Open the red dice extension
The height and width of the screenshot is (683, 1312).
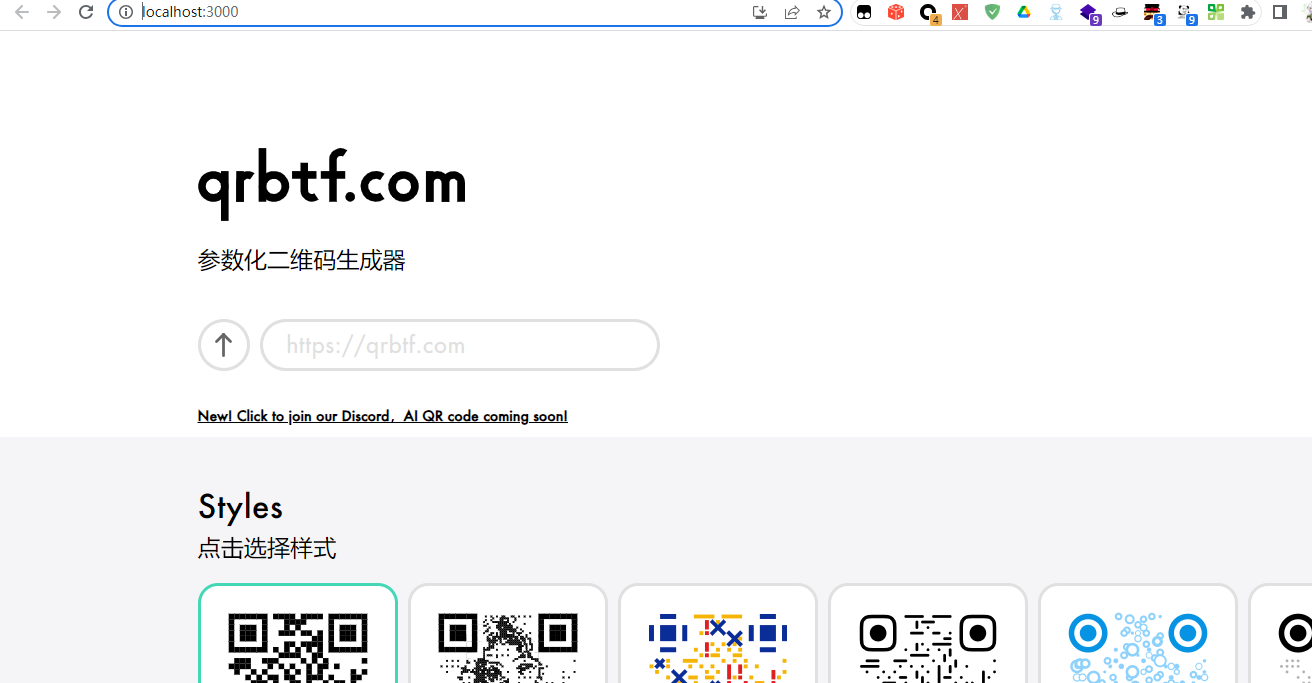click(x=896, y=12)
